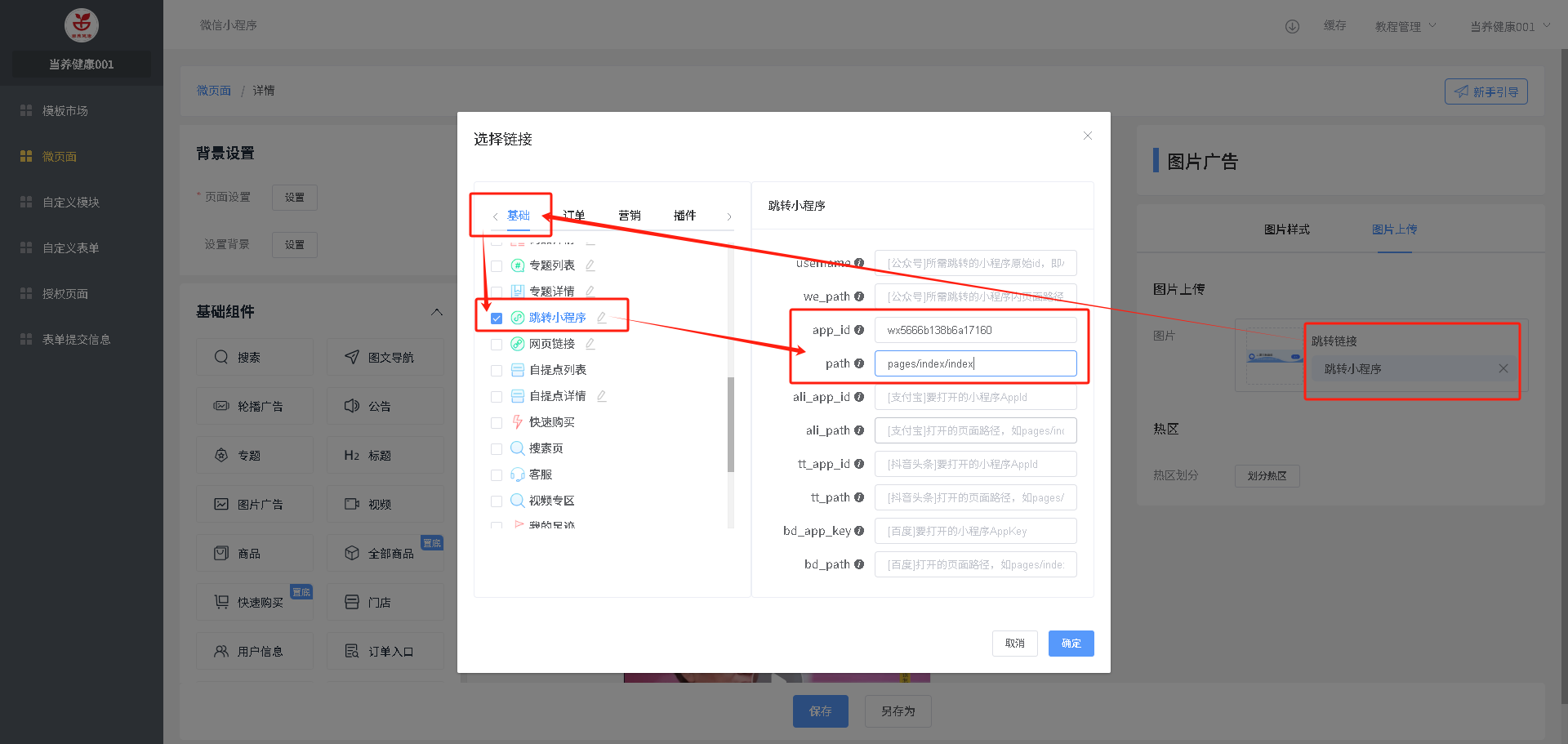Open the 教程管理 dropdown
The image size is (1568, 744).
(x=1405, y=26)
